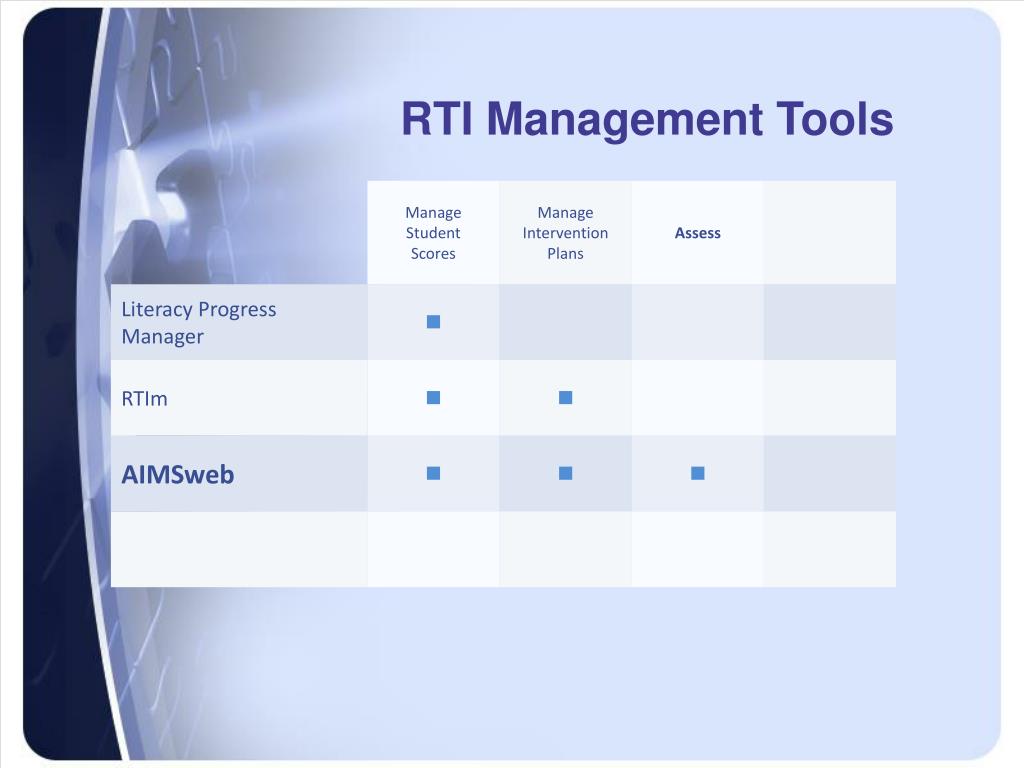Select the 'Manage Intervention Plans' column header
1024x768 pixels.
click(565, 232)
